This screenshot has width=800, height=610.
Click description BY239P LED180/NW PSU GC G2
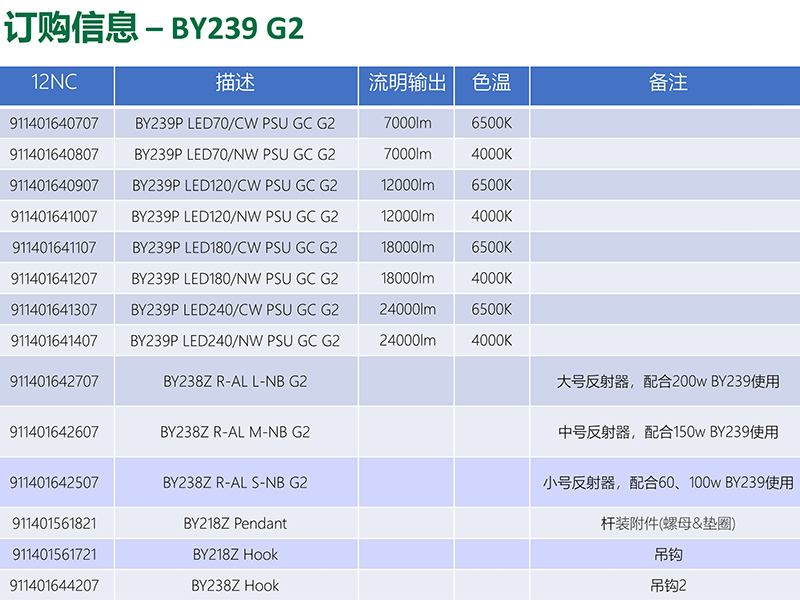[235, 279]
